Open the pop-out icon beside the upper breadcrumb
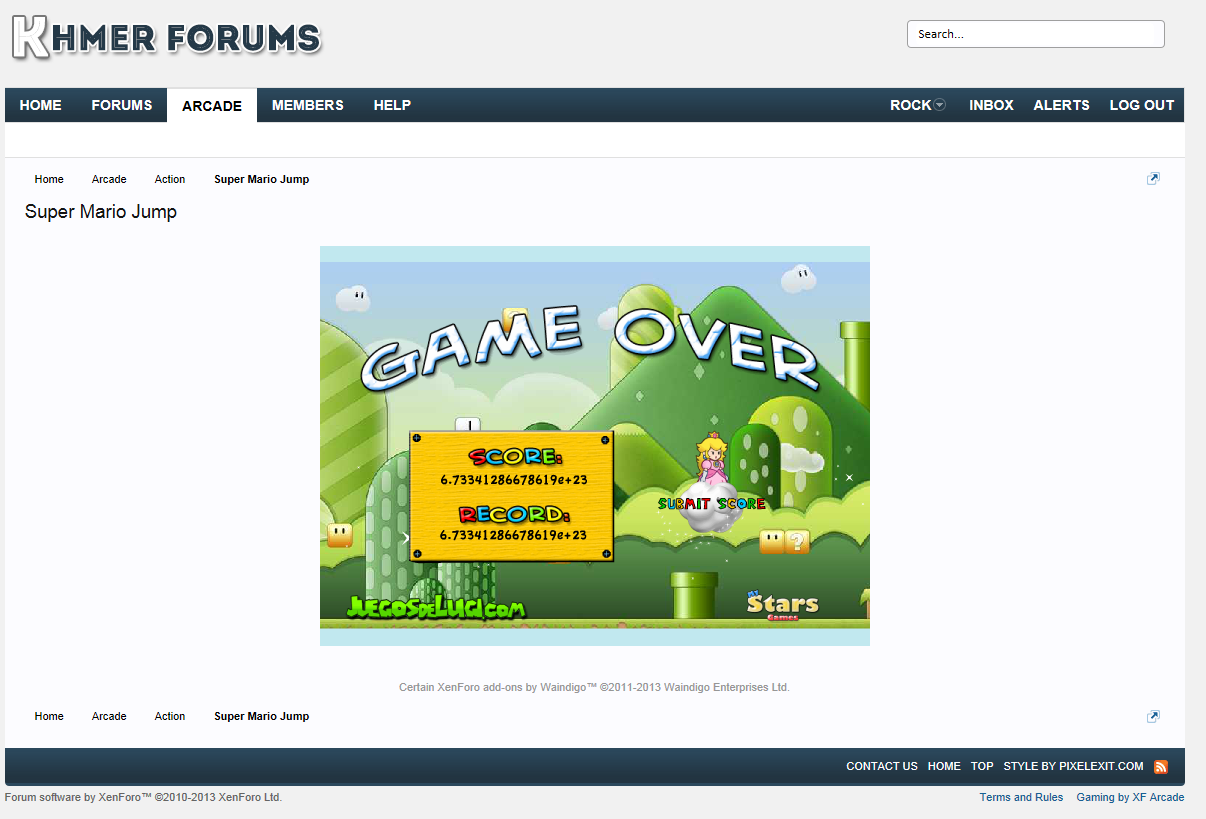 click(x=1153, y=179)
